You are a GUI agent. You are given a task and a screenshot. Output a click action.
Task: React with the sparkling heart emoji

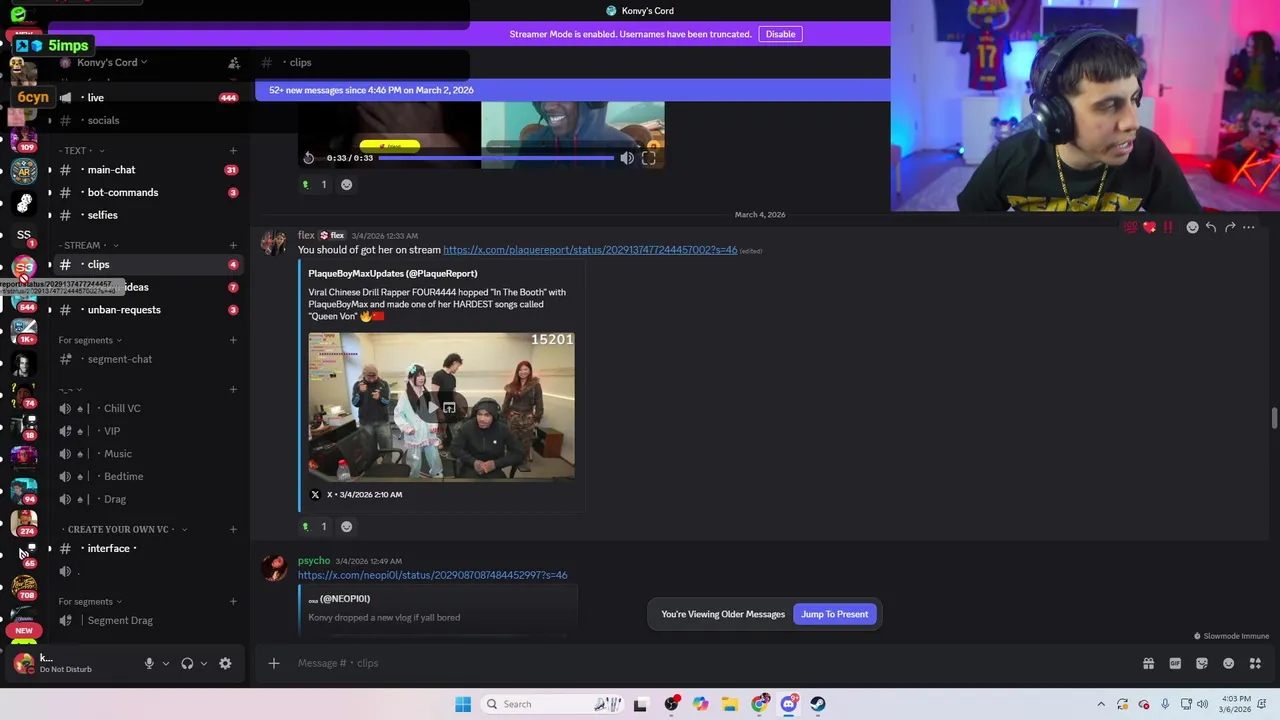(x=1149, y=227)
